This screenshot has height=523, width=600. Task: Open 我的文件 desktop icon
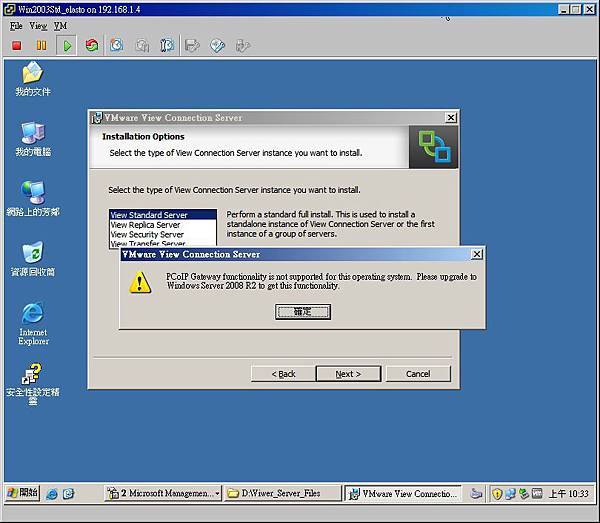33,79
